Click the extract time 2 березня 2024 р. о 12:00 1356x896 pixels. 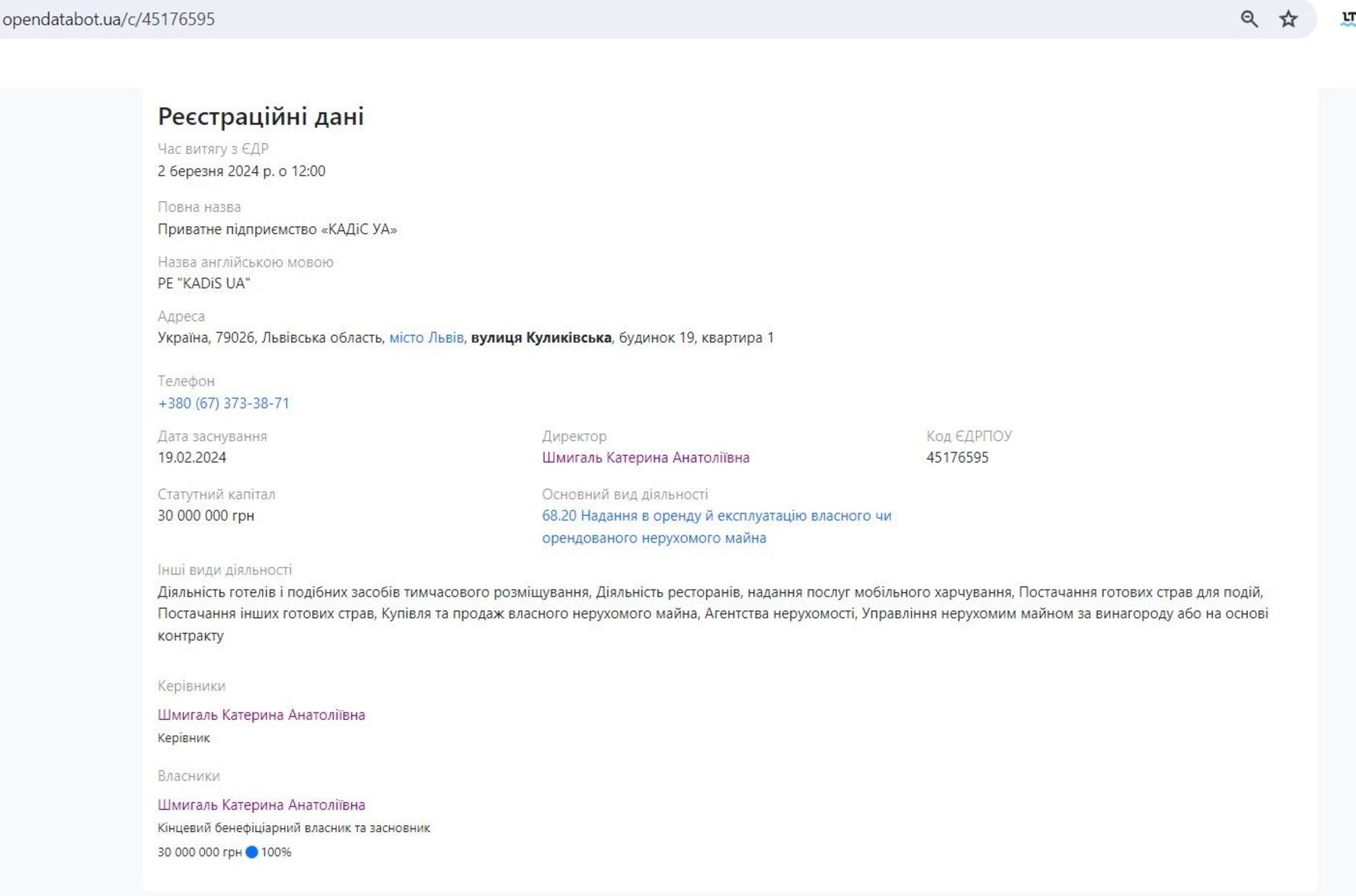coord(241,171)
